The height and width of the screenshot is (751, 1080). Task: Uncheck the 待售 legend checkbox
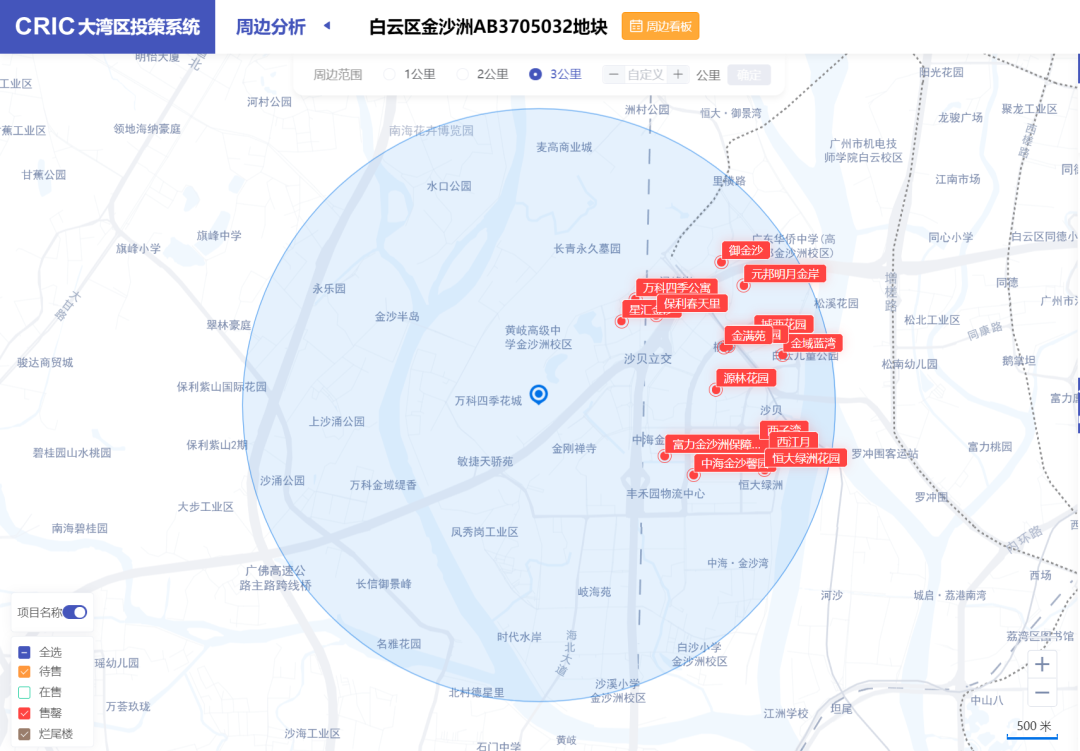click(x=24, y=672)
